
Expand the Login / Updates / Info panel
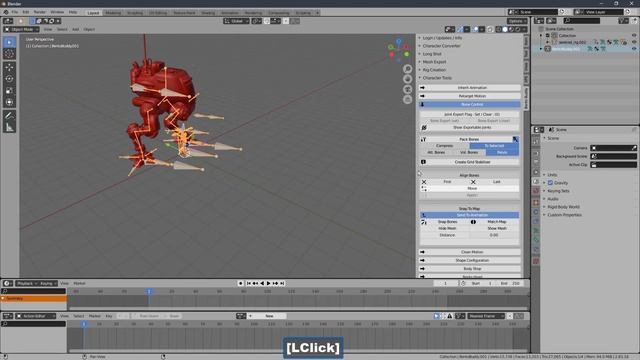click(442, 38)
